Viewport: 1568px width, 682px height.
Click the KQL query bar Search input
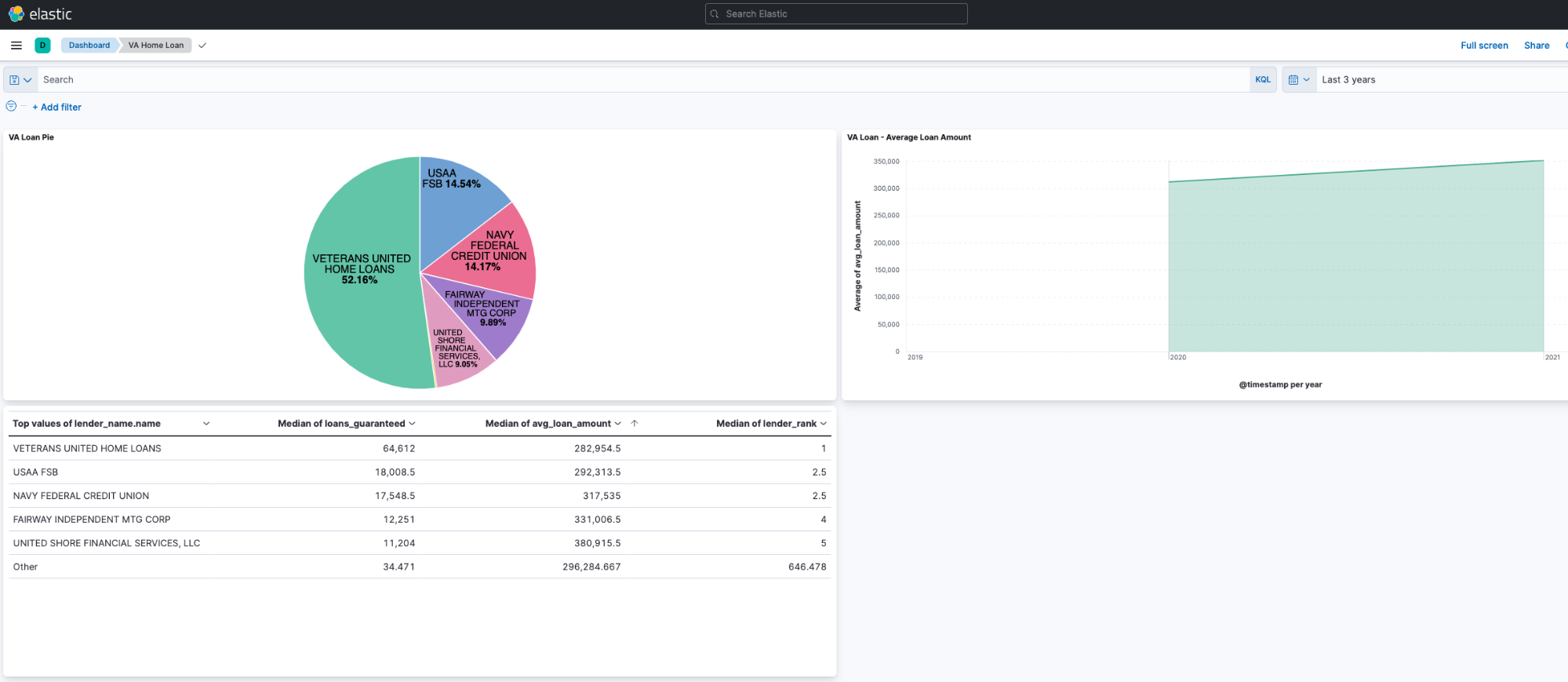(643, 80)
